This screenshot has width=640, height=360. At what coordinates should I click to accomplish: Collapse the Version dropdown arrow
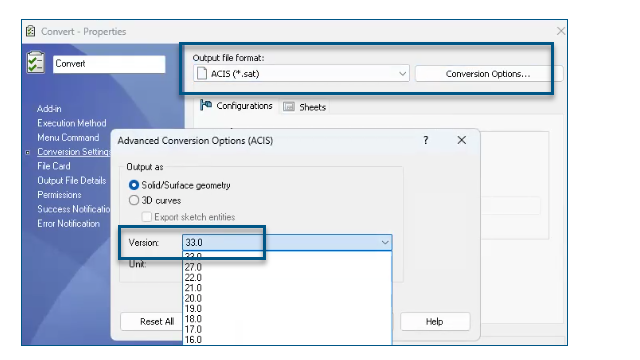(385, 242)
